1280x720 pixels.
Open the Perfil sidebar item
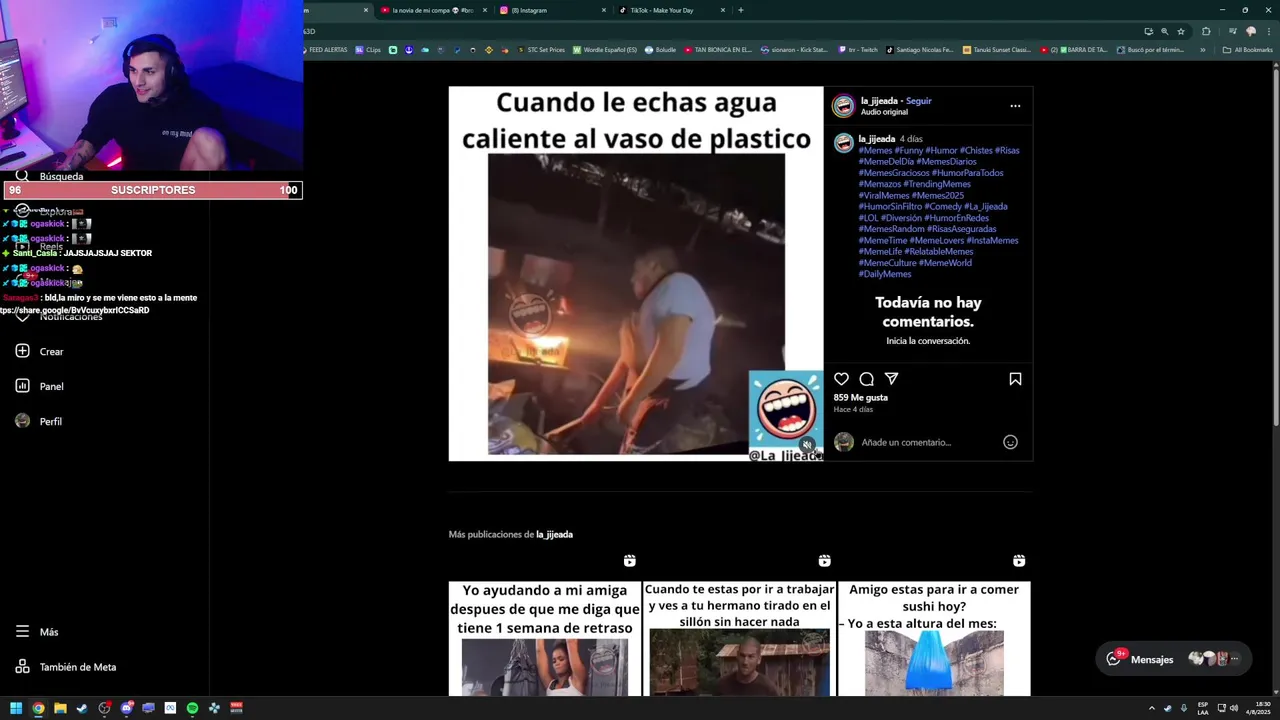pyautogui.click(x=40, y=421)
